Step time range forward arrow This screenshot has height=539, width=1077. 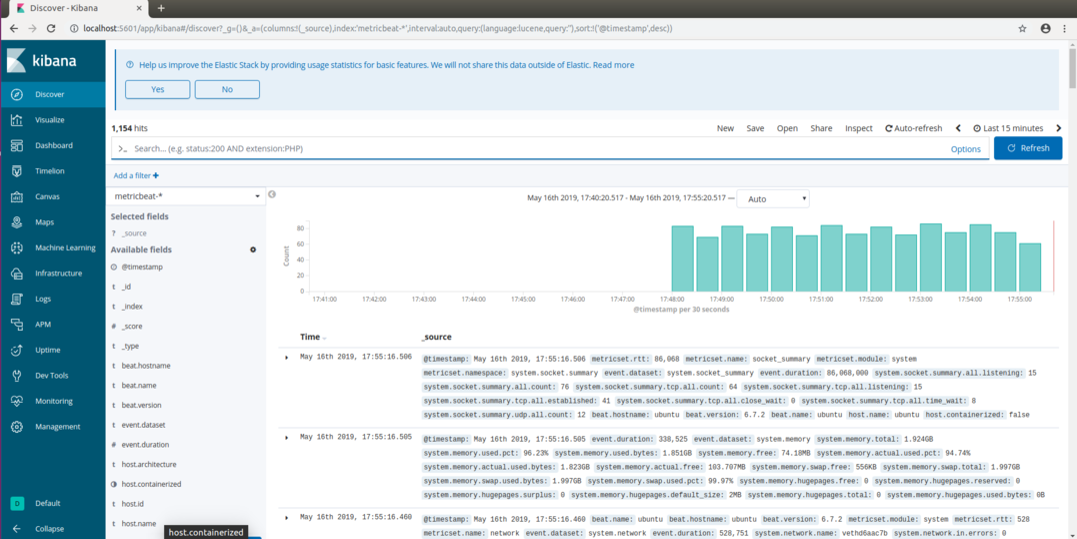[1058, 128]
